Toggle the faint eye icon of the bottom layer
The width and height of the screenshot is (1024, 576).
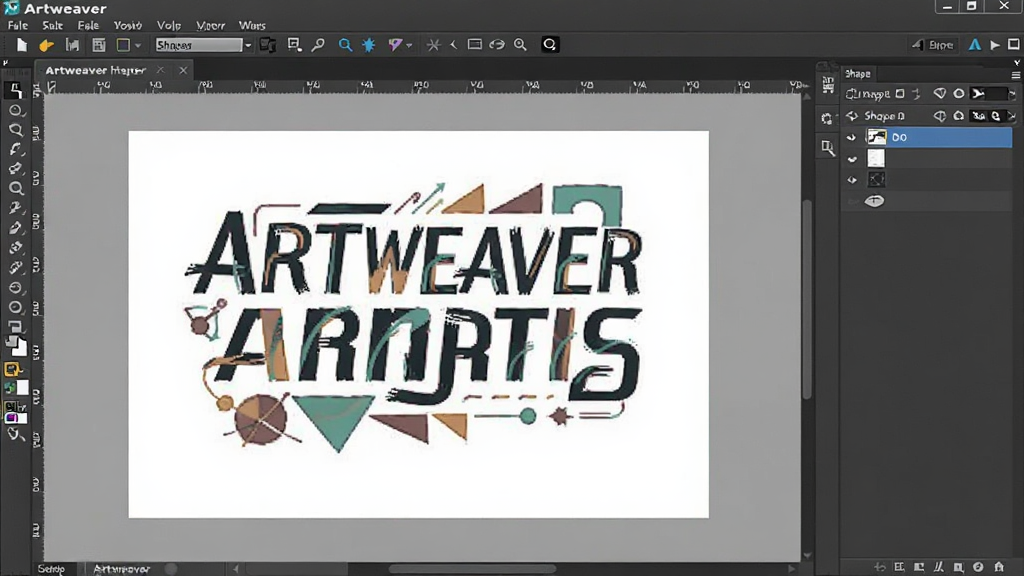tap(852, 201)
